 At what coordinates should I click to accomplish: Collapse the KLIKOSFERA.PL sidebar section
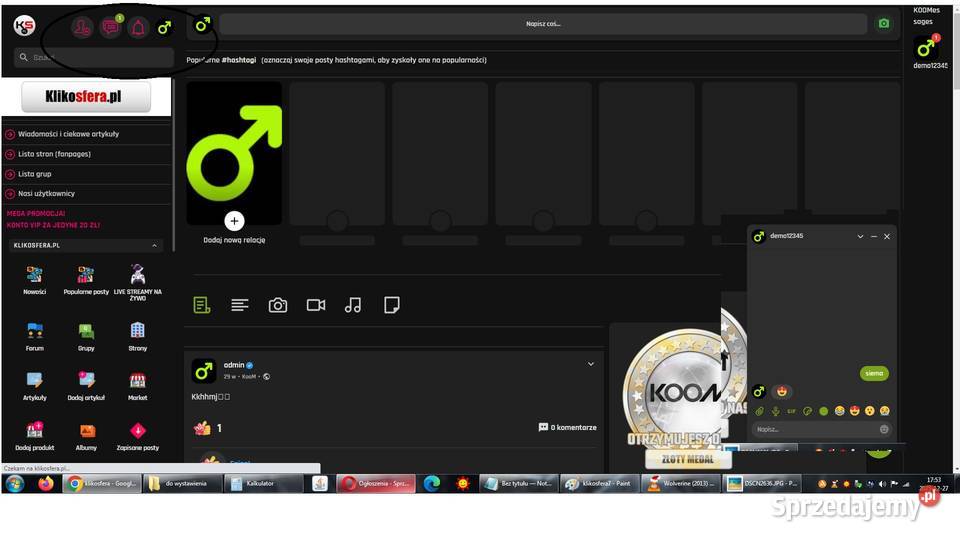[x=154, y=245]
